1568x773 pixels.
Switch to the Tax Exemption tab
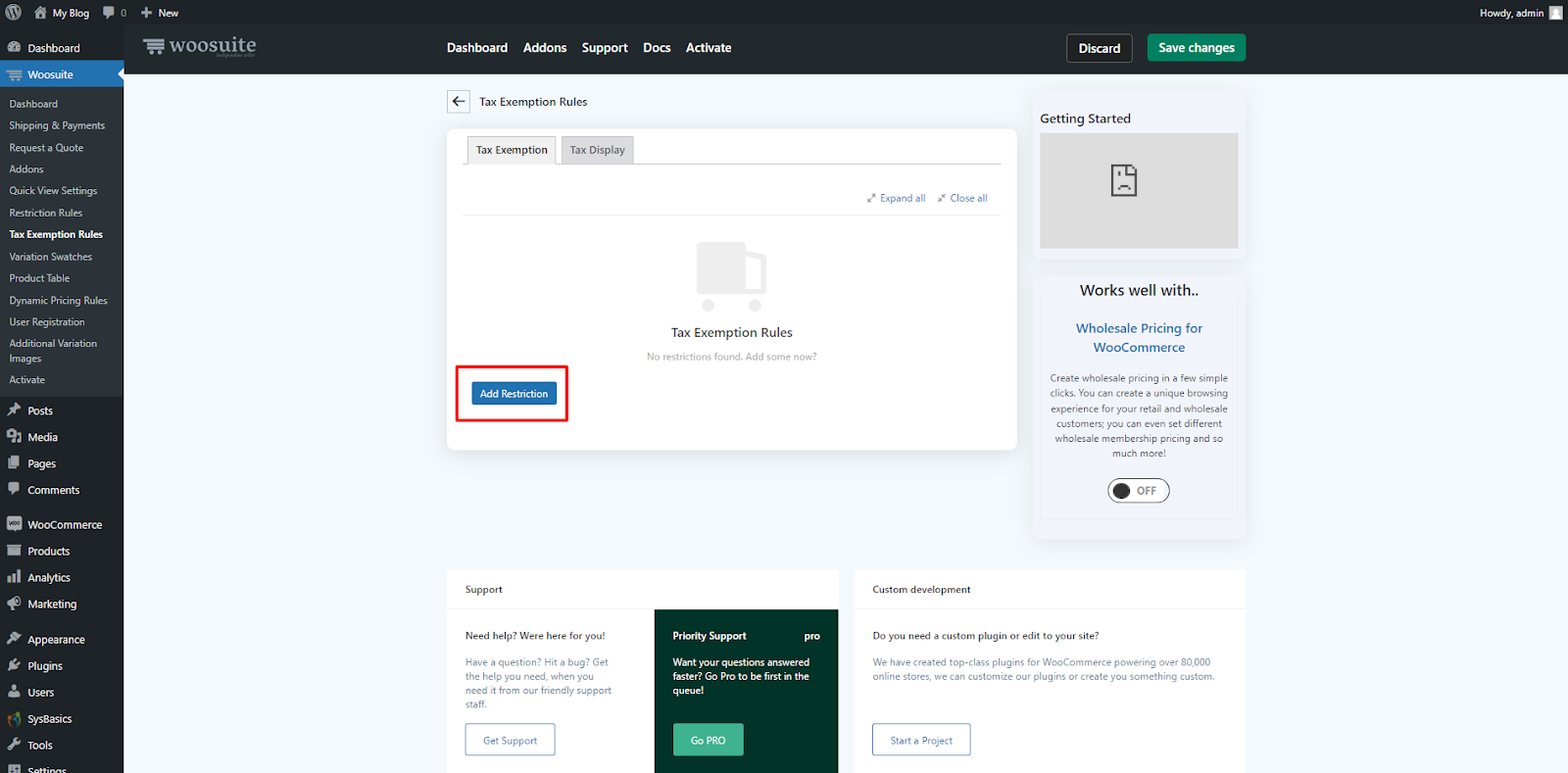point(512,150)
